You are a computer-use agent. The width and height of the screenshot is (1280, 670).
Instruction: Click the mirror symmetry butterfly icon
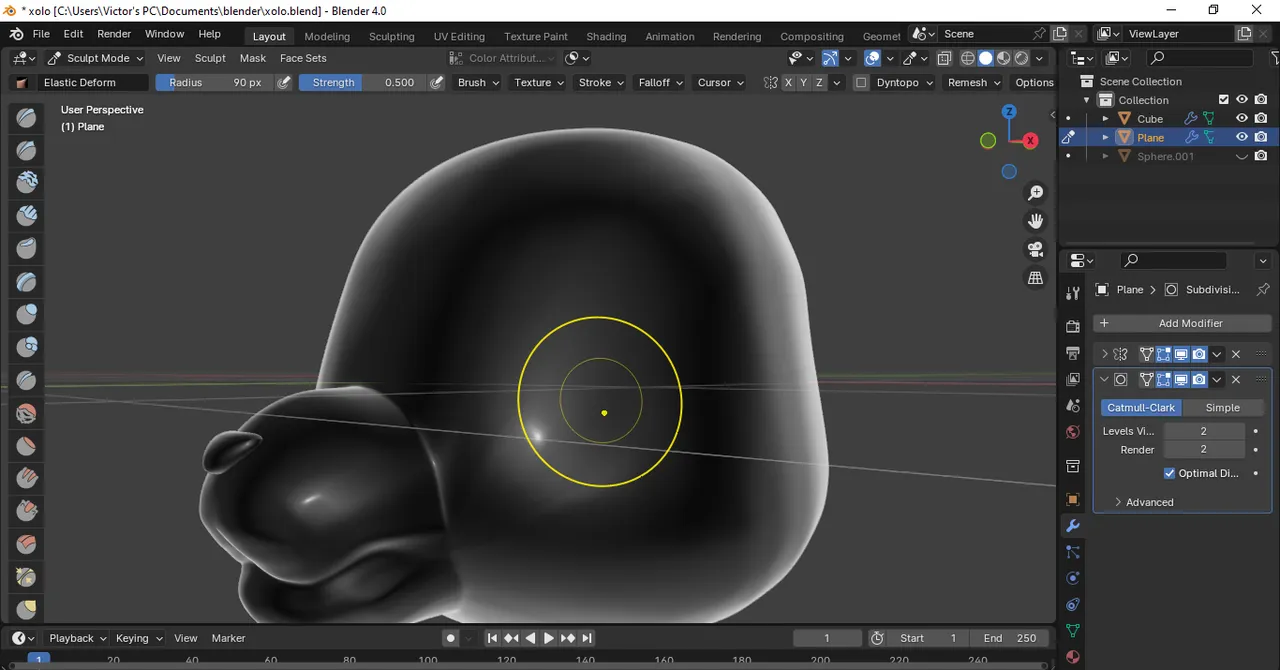[771, 83]
